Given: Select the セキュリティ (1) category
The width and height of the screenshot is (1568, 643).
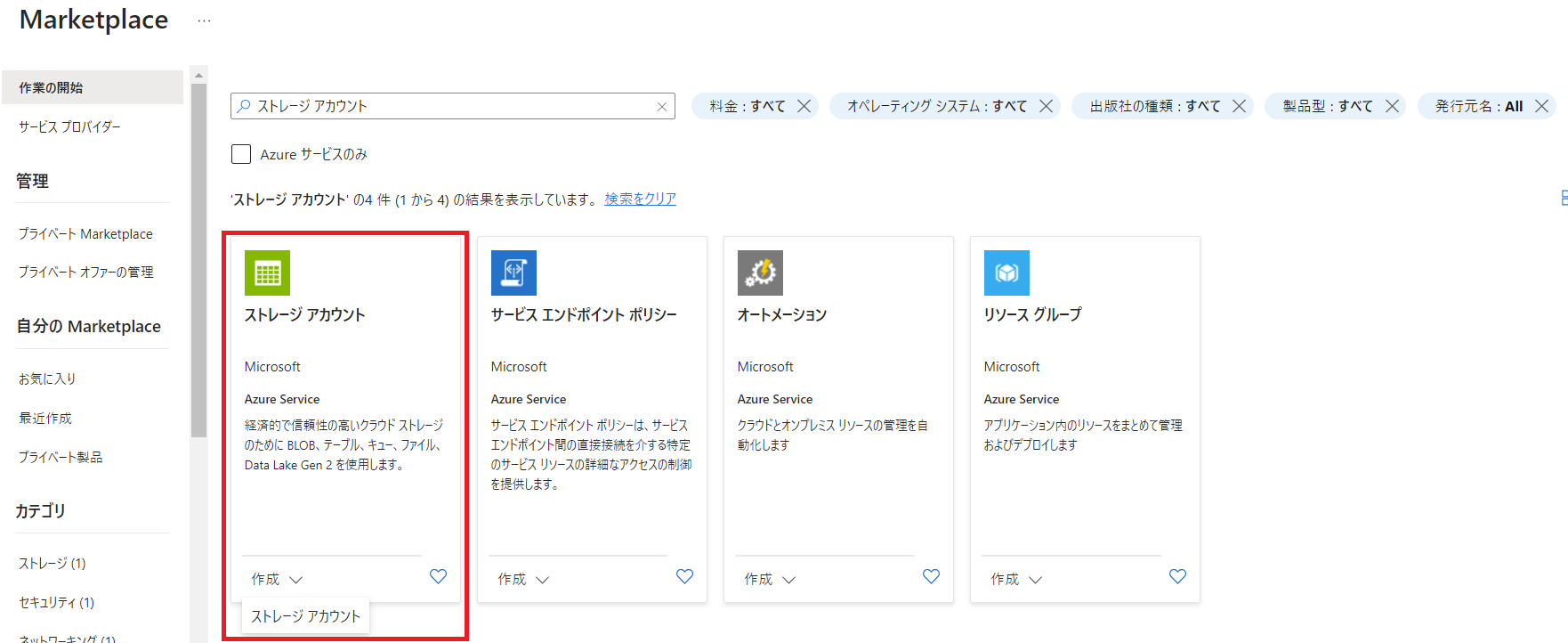Looking at the screenshot, I should (x=57, y=602).
